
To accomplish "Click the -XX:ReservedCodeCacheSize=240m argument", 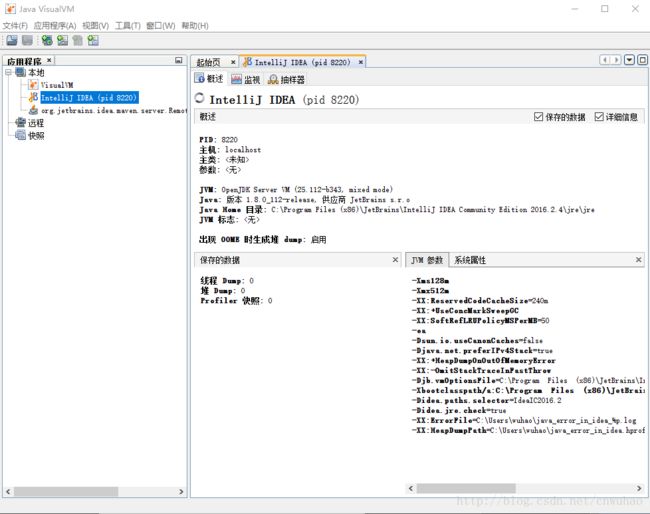I will pos(480,301).
